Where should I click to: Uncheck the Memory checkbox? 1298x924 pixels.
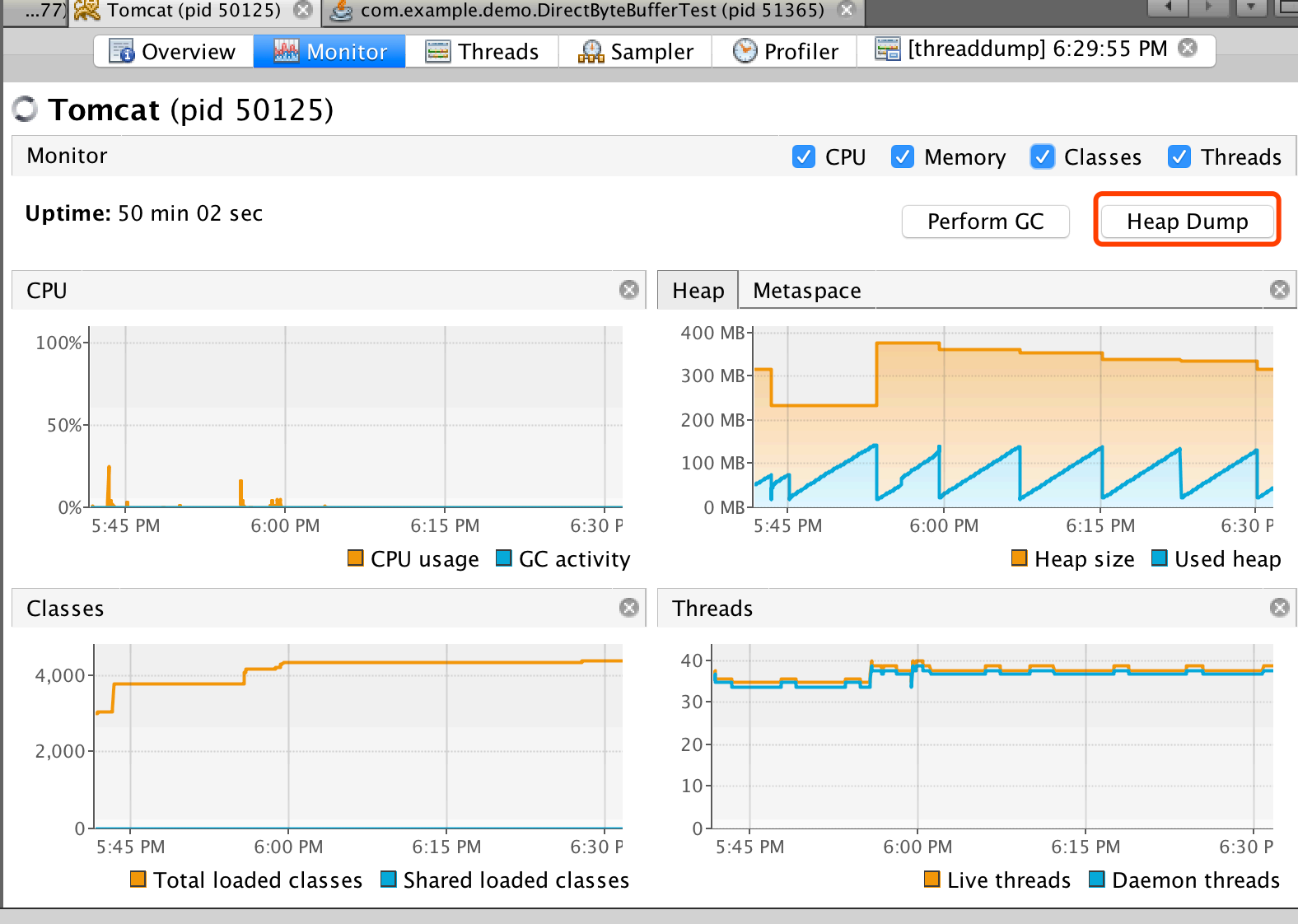(903, 156)
